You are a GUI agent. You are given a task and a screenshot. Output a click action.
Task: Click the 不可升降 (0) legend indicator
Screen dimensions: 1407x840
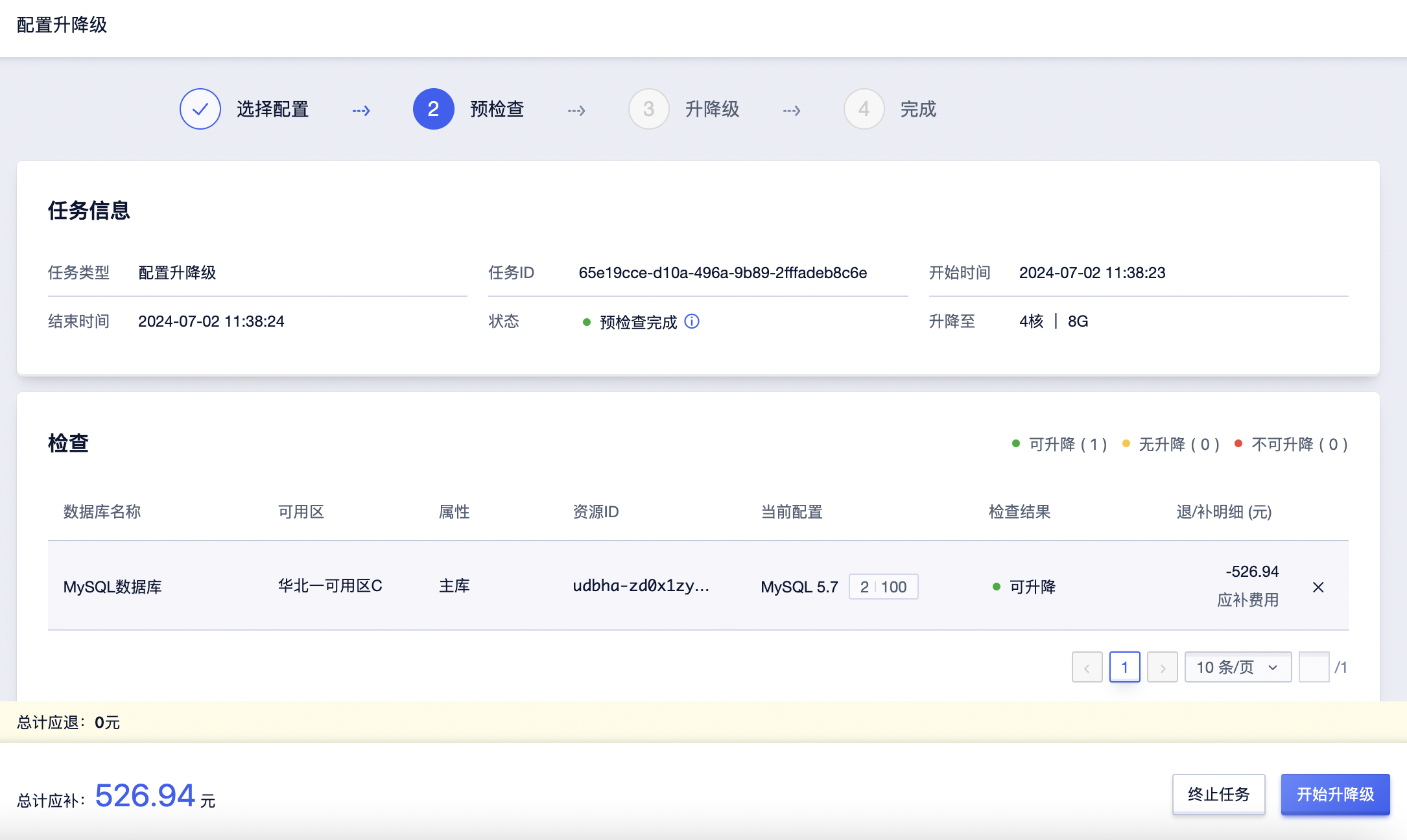[x=1290, y=444]
